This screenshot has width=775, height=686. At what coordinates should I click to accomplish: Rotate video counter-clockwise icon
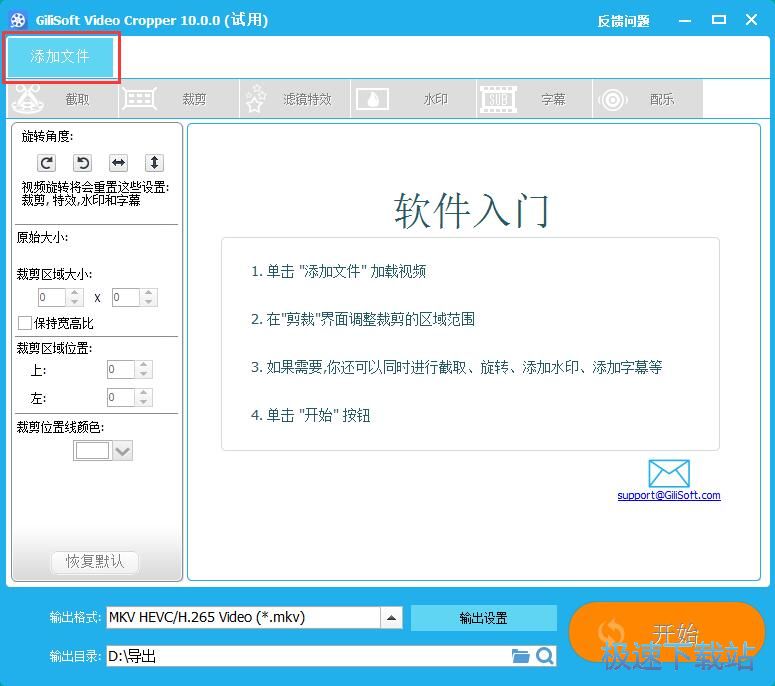(x=83, y=163)
